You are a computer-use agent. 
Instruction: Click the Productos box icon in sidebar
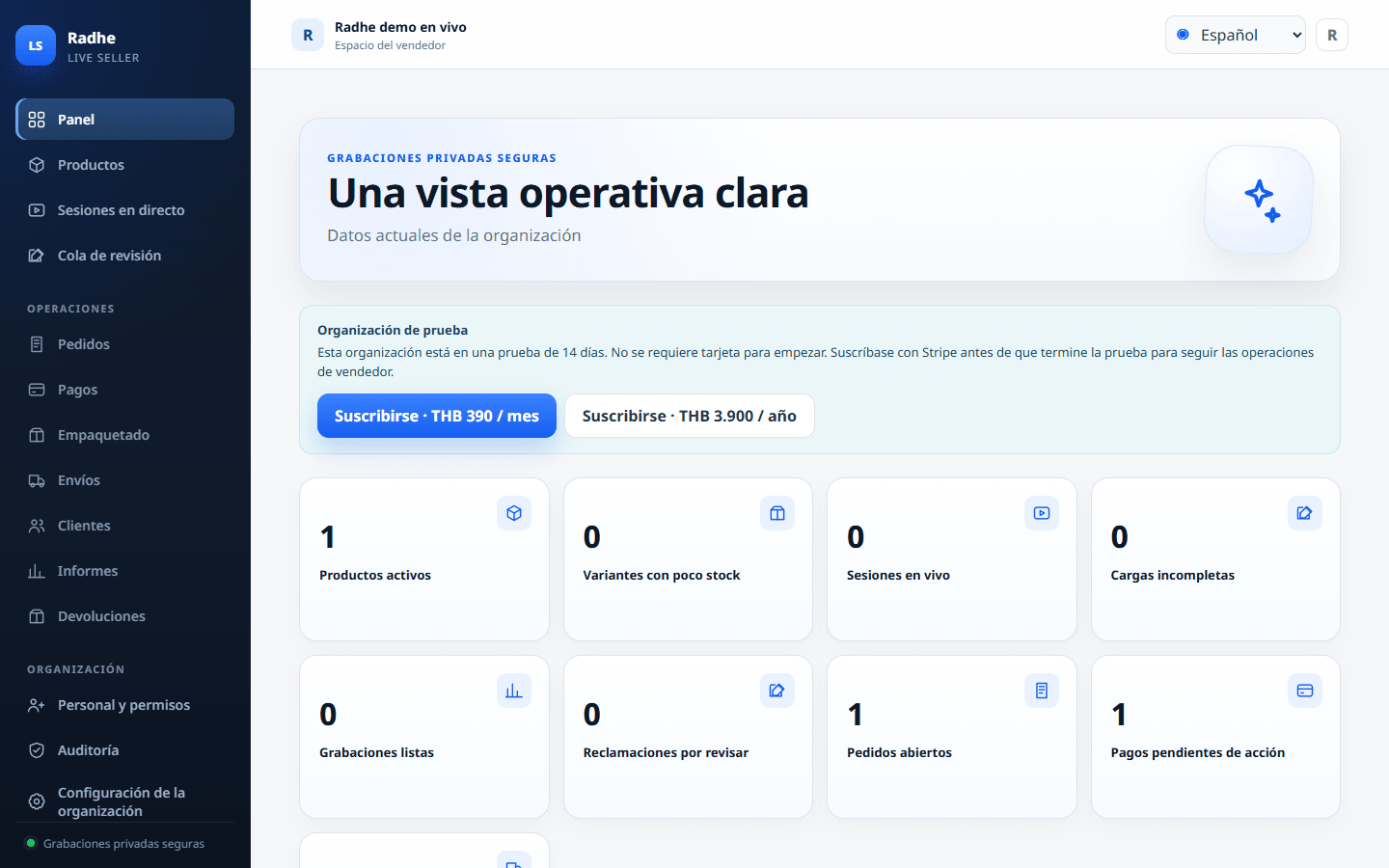[x=37, y=165]
